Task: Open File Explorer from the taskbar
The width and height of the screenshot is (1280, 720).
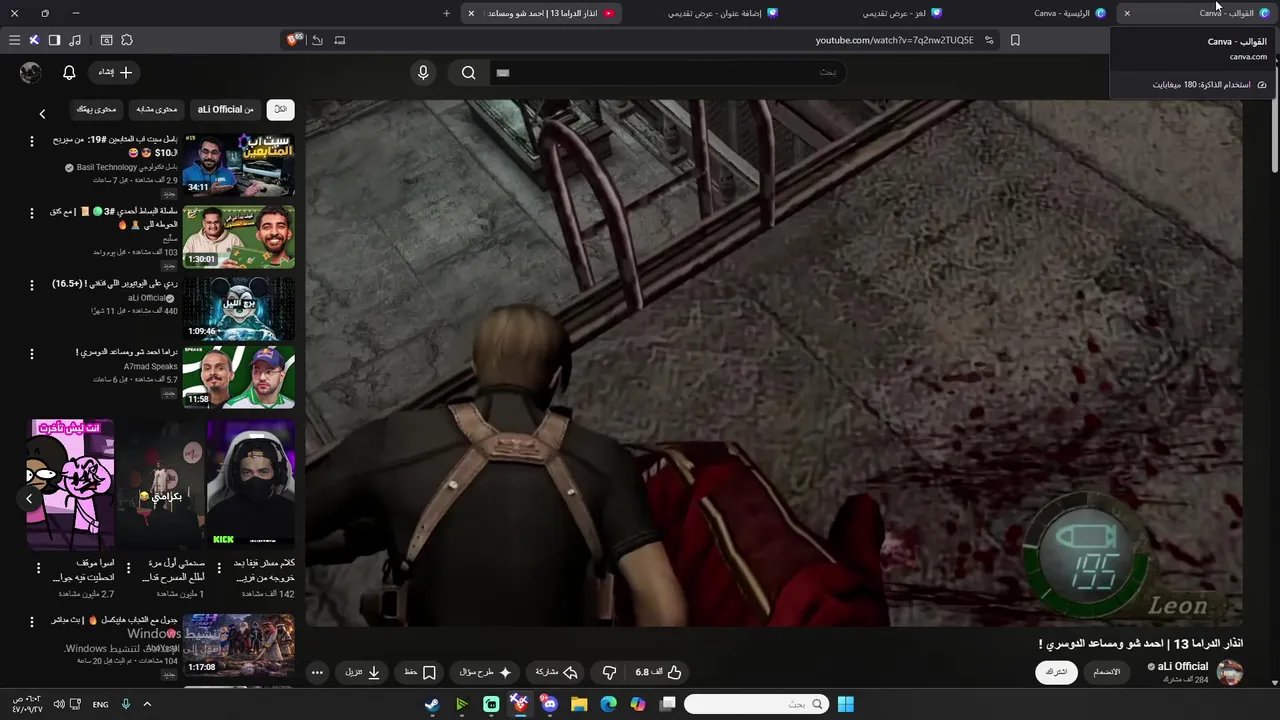Action: 579,704
